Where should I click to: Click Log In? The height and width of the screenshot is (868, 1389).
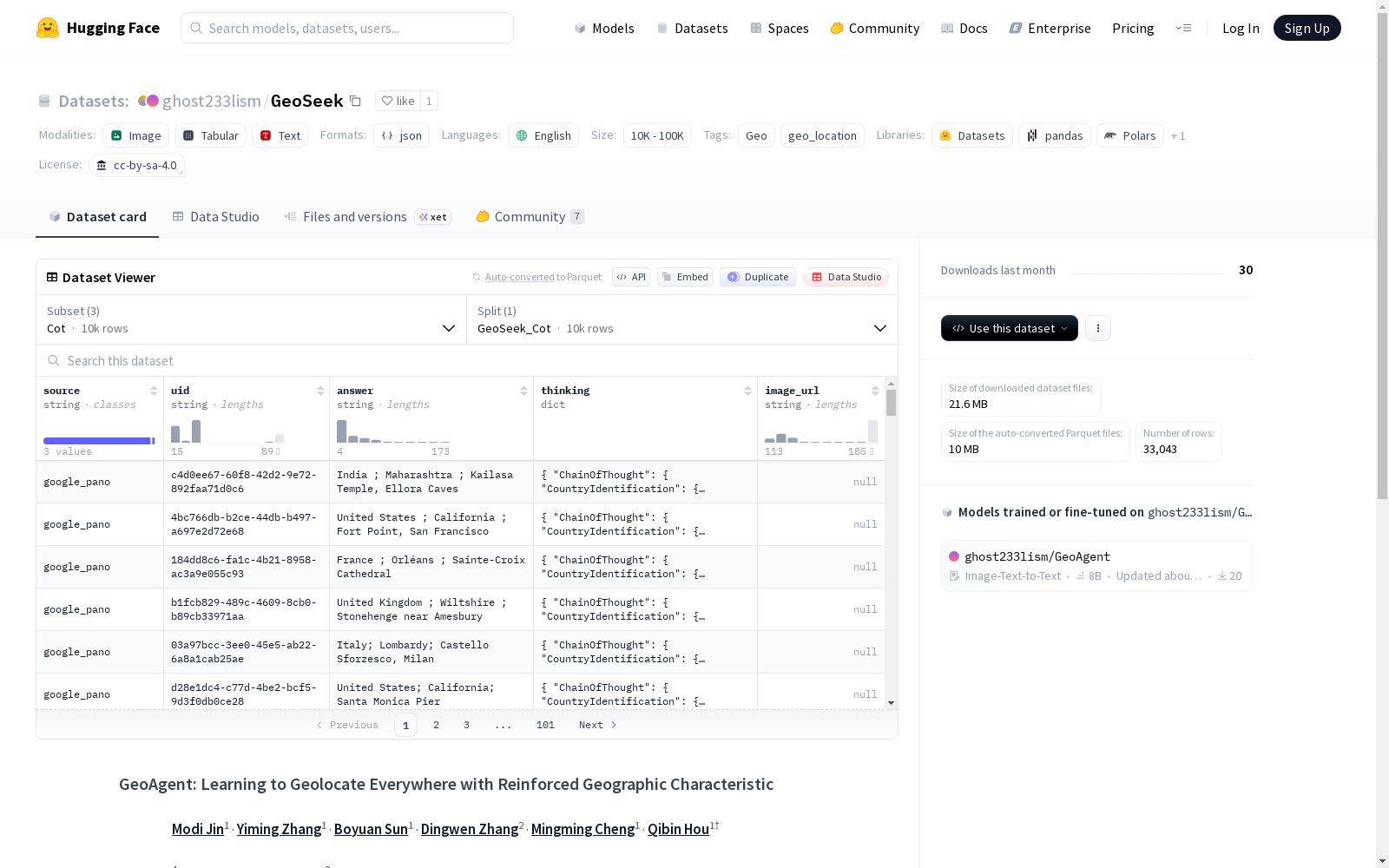(1241, 28)
